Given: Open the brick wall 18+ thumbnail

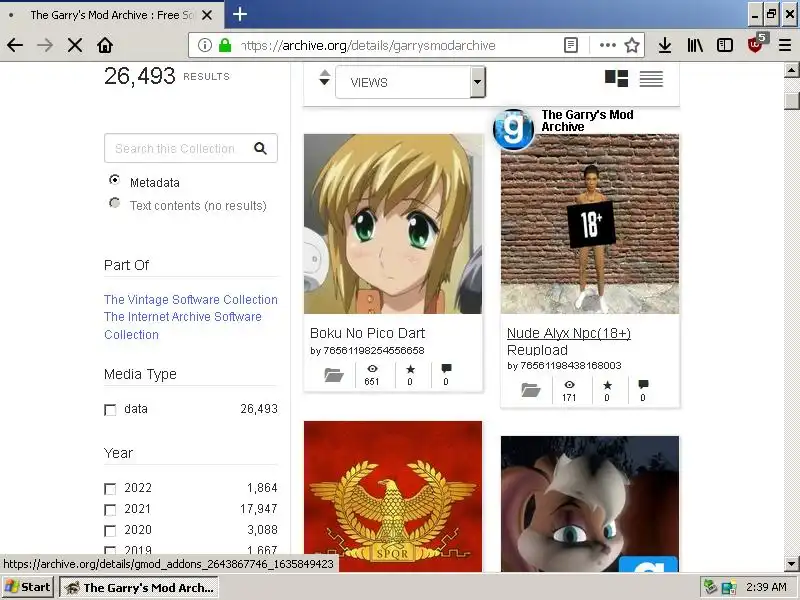Looking at the screenshot, I should 590,224.
